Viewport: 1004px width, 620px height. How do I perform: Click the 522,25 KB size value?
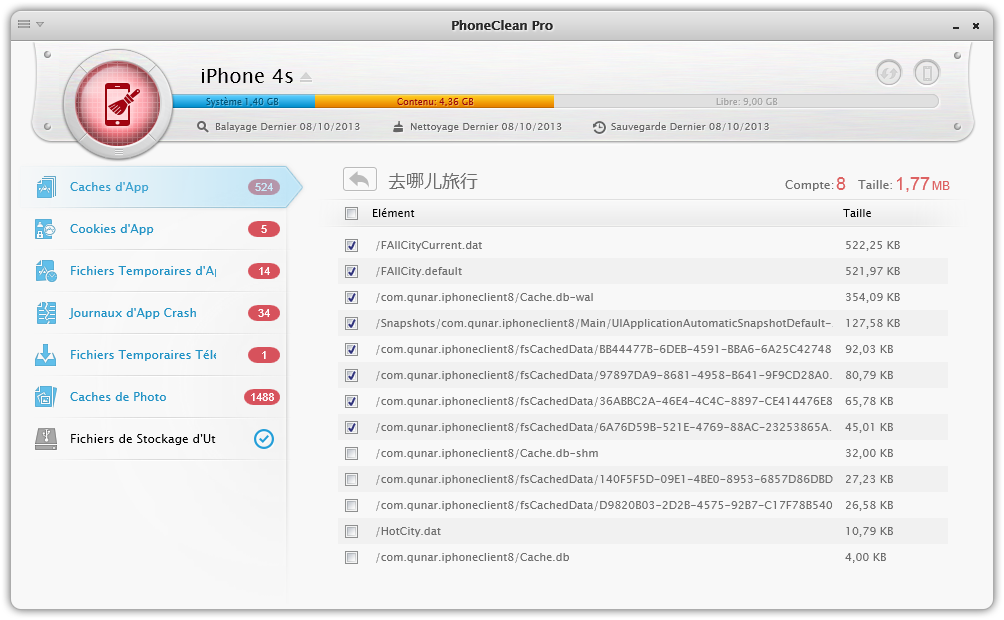tap(873, 245)
